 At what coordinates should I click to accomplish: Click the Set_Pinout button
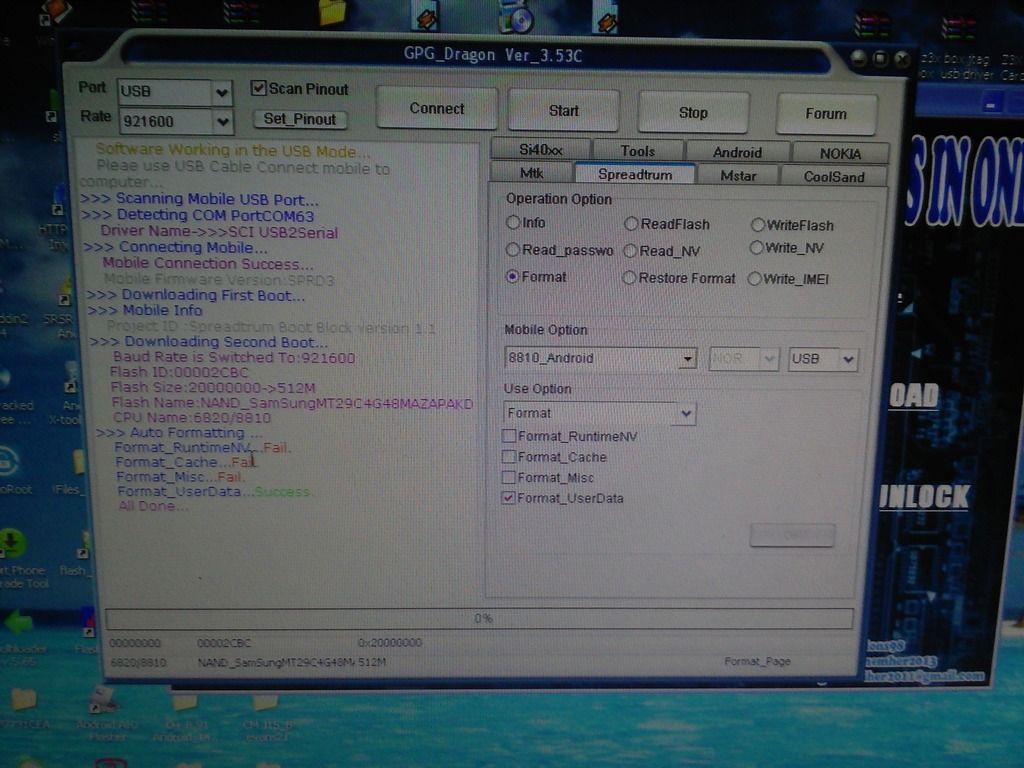[x=300, y=119]
